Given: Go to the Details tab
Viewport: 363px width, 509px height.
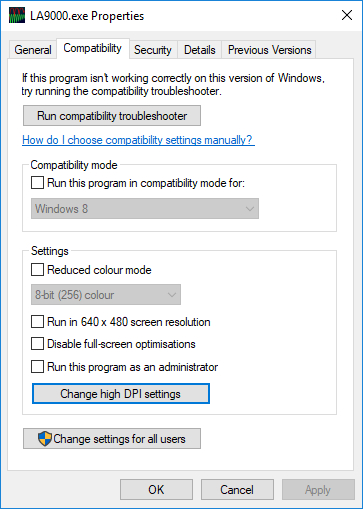Looking at the screenshot, I should tap(200, 50).
